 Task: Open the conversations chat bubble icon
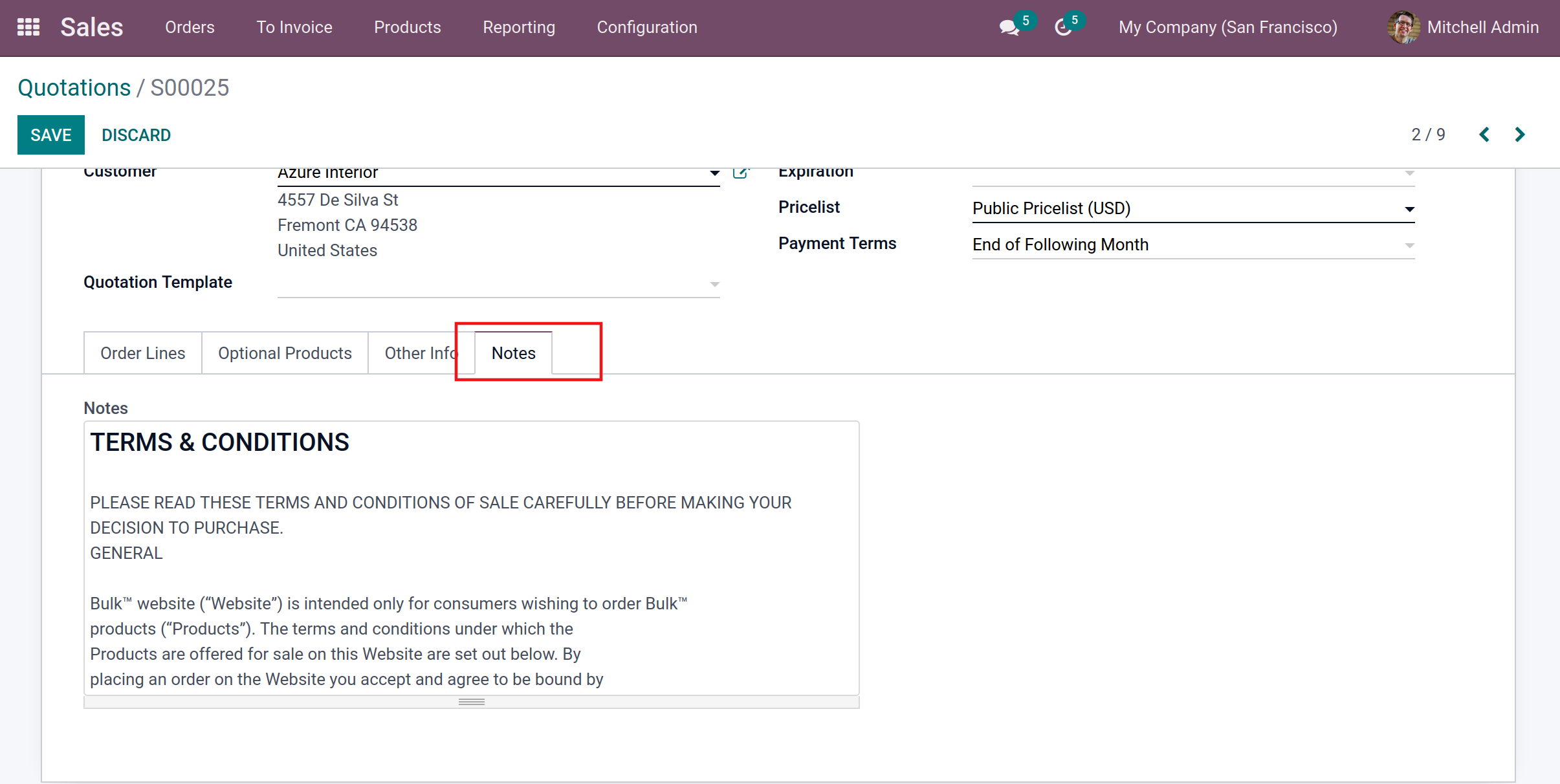point(1008,28)
